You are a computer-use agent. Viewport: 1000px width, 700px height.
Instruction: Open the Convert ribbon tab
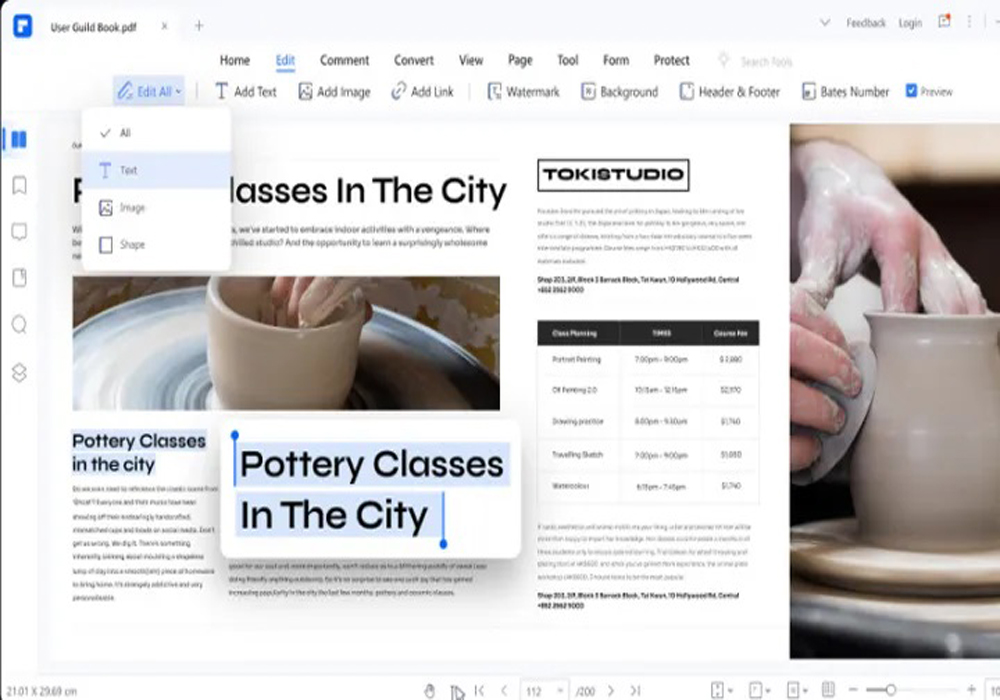click(414, 60)
